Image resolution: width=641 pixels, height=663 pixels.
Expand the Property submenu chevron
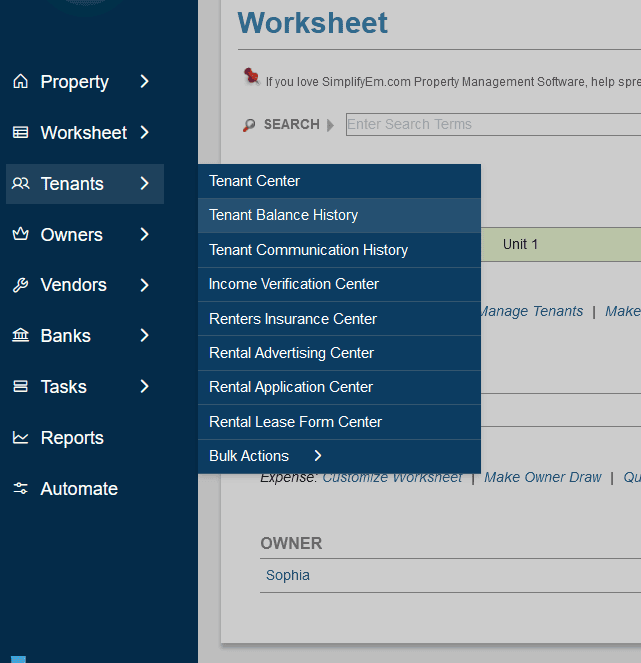145,82
